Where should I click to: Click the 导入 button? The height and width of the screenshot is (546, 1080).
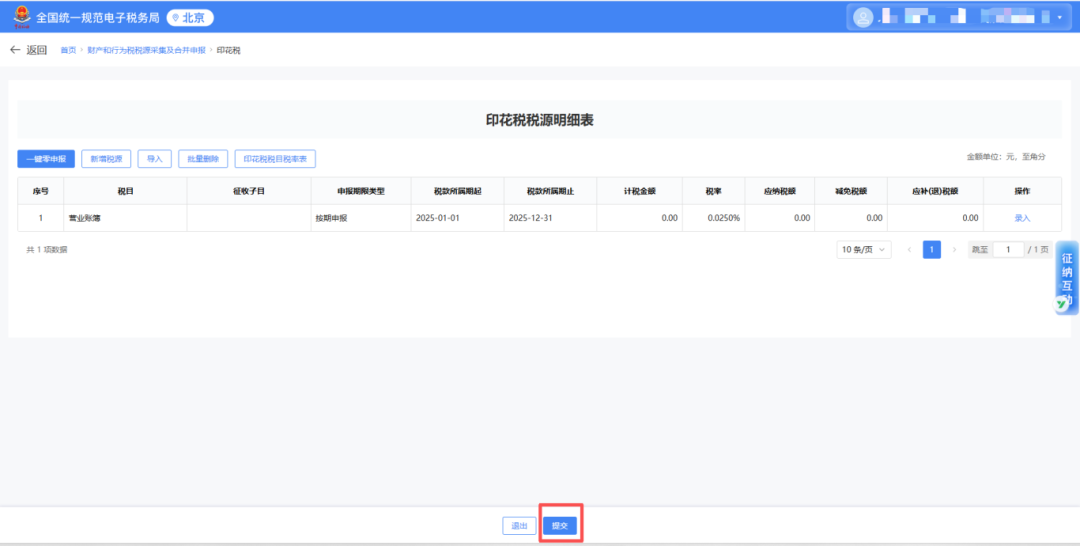154,158
